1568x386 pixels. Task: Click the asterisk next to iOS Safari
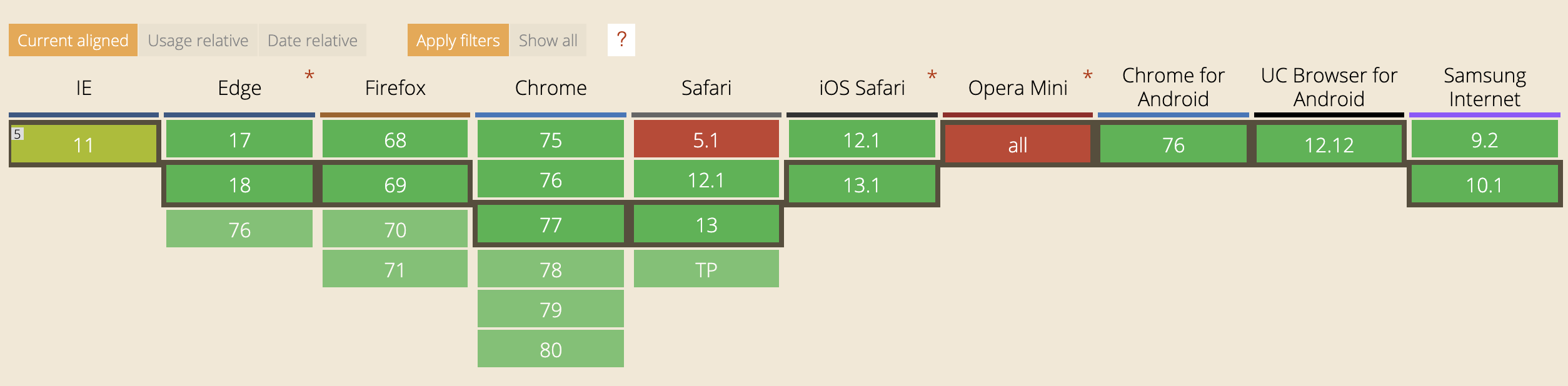pos(932,76)
